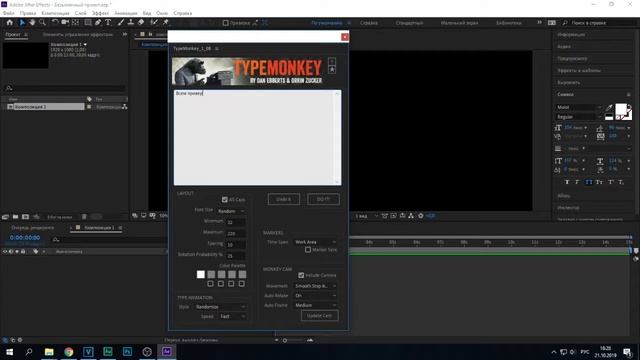Image resolution: width=640 pixels, height=360 pixels.
Task: Open fill color swatch in Character panel
Action: [x=621, y=109]
